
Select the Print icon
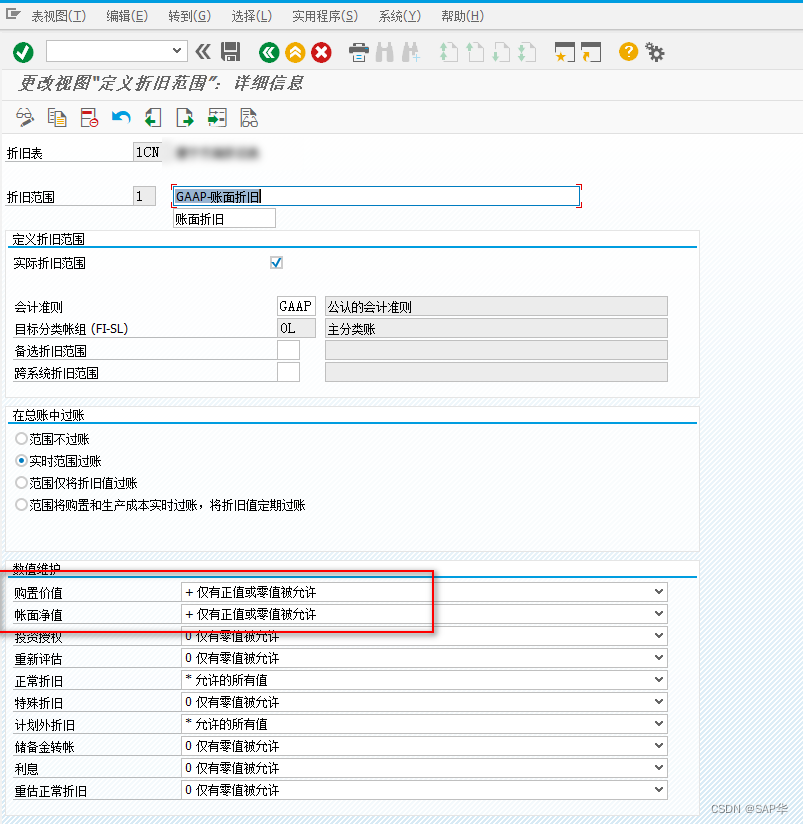pos(357,52)
